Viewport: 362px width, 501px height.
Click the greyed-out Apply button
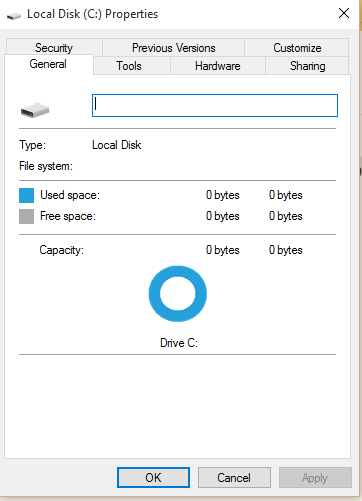(x=315, y=477)
